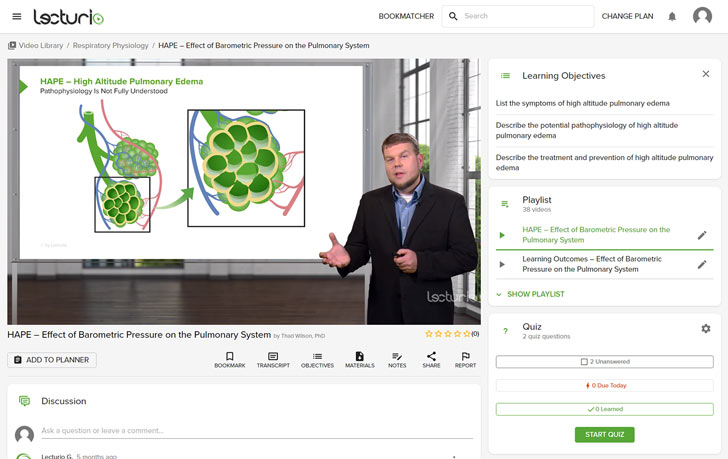Share this lecture
The image size is (728, 459).
[x=431, y=360]
